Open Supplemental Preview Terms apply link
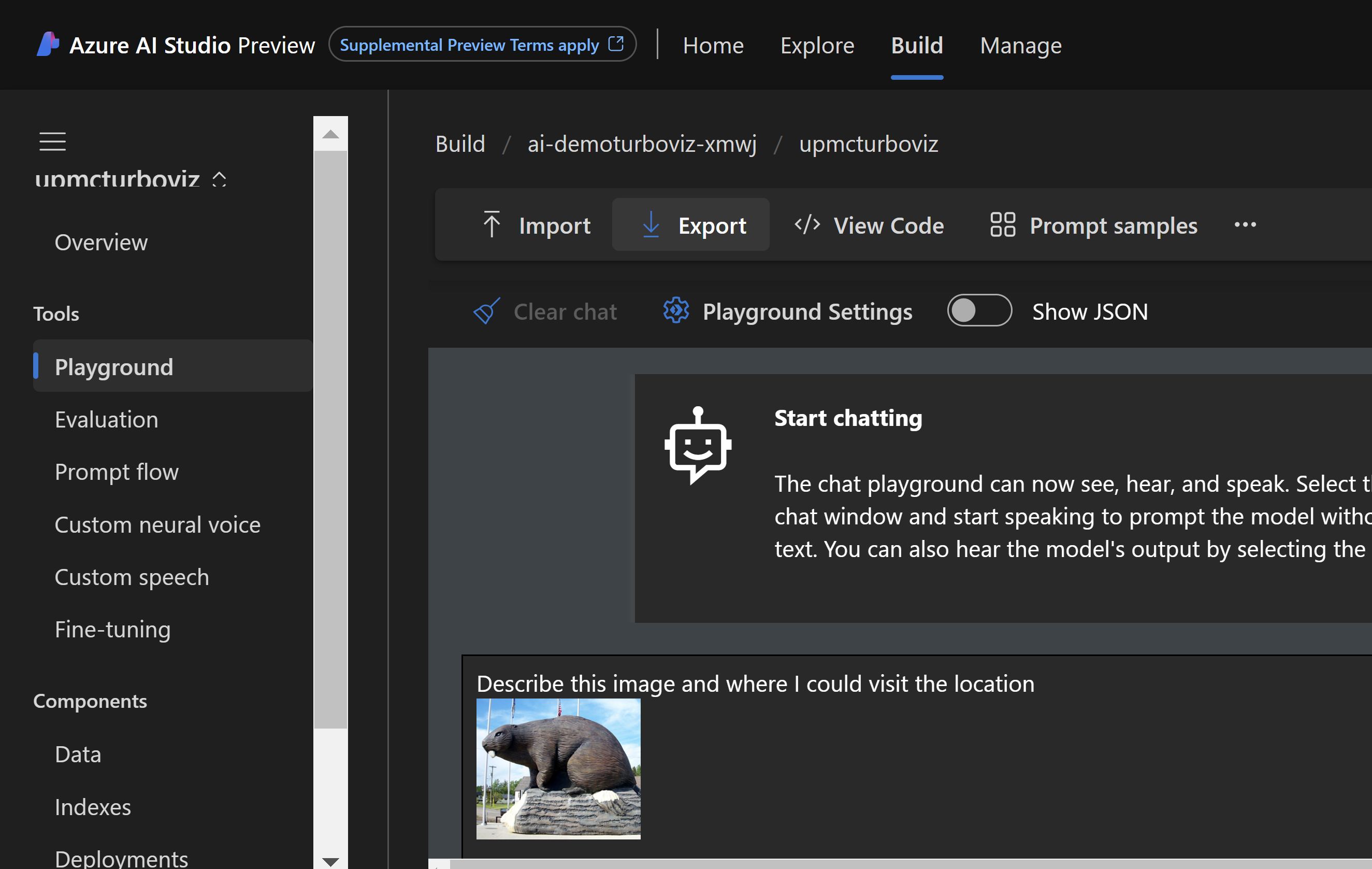 point(469,45)
